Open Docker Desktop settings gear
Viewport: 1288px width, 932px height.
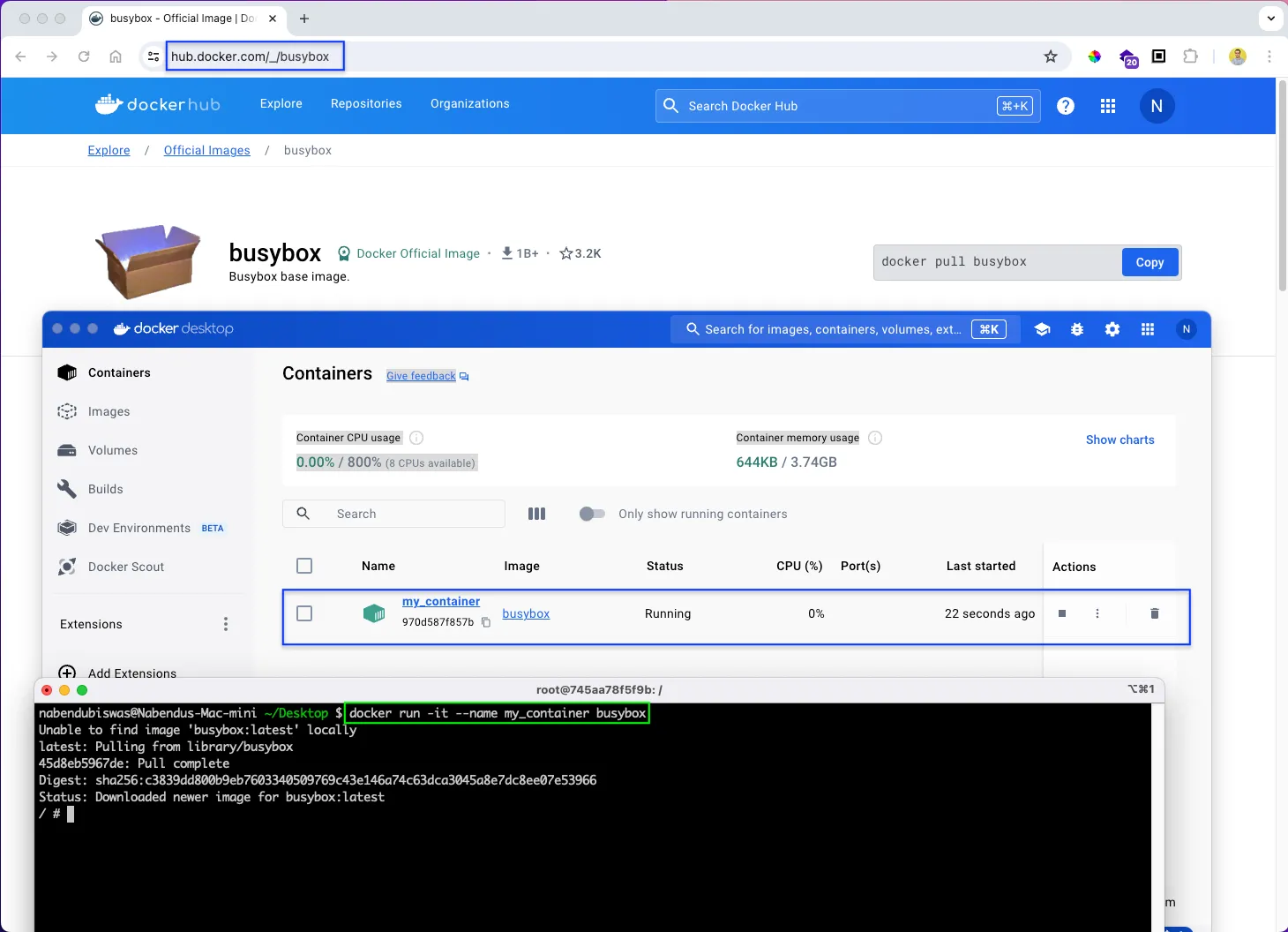point(1112,329)
